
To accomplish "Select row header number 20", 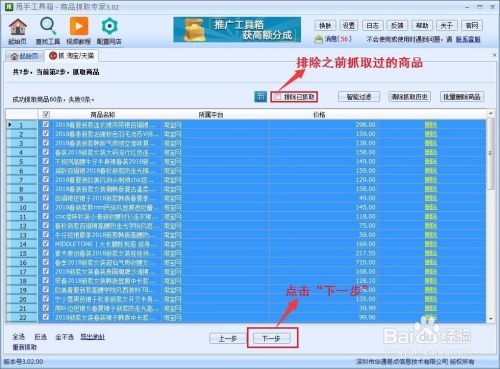I will pos(21,299).
